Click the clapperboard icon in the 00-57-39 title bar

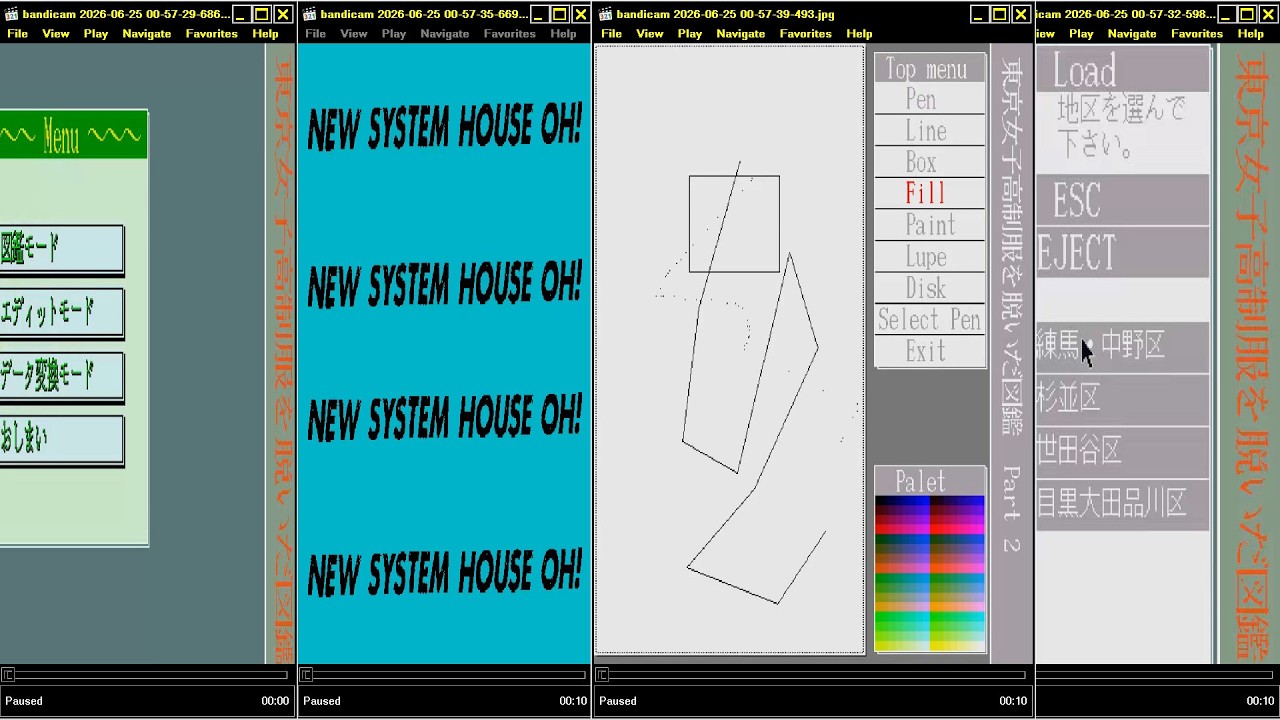point(605,14)
